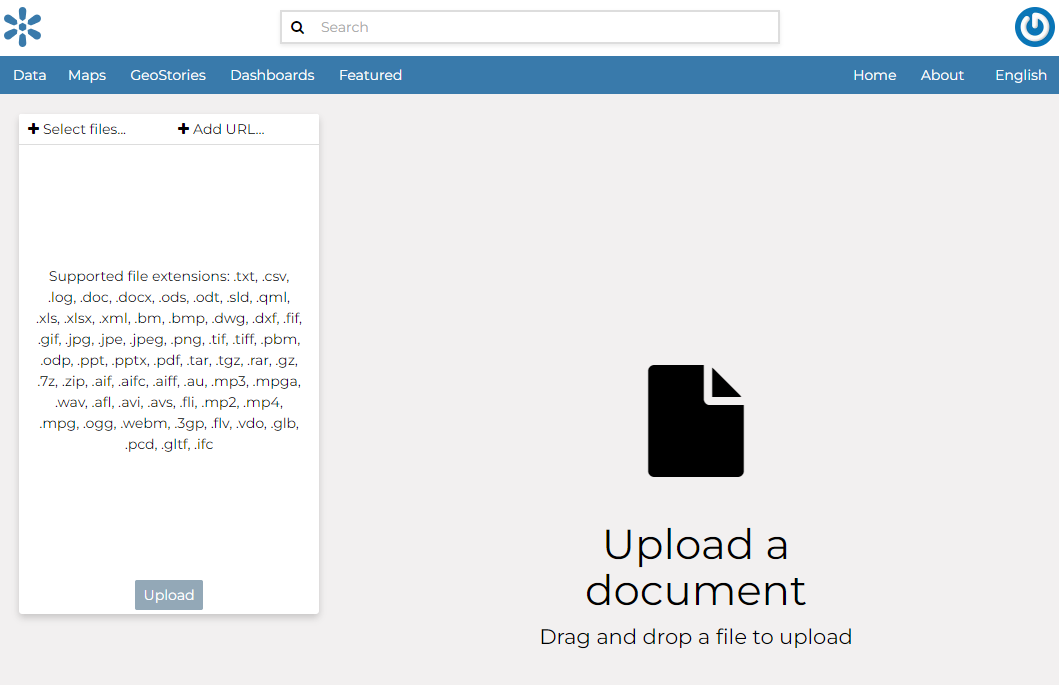The height and width of the screenshot is (685, 1059).
Task: Select the Featured menu item
Action: [370, 75]
